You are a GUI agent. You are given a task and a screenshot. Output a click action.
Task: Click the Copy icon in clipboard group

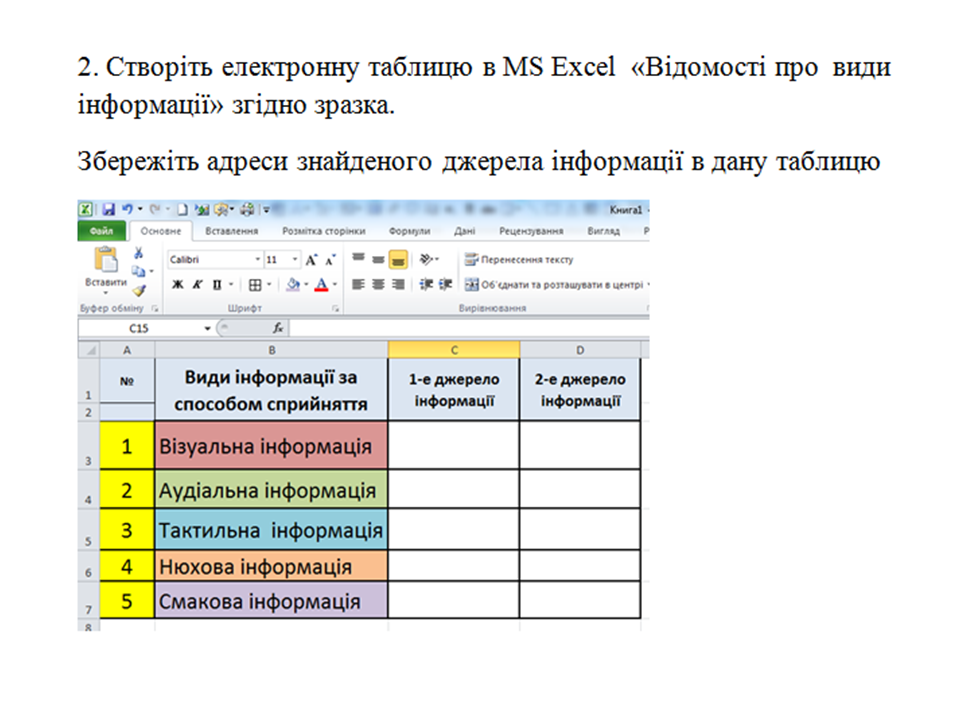(138, 271)
